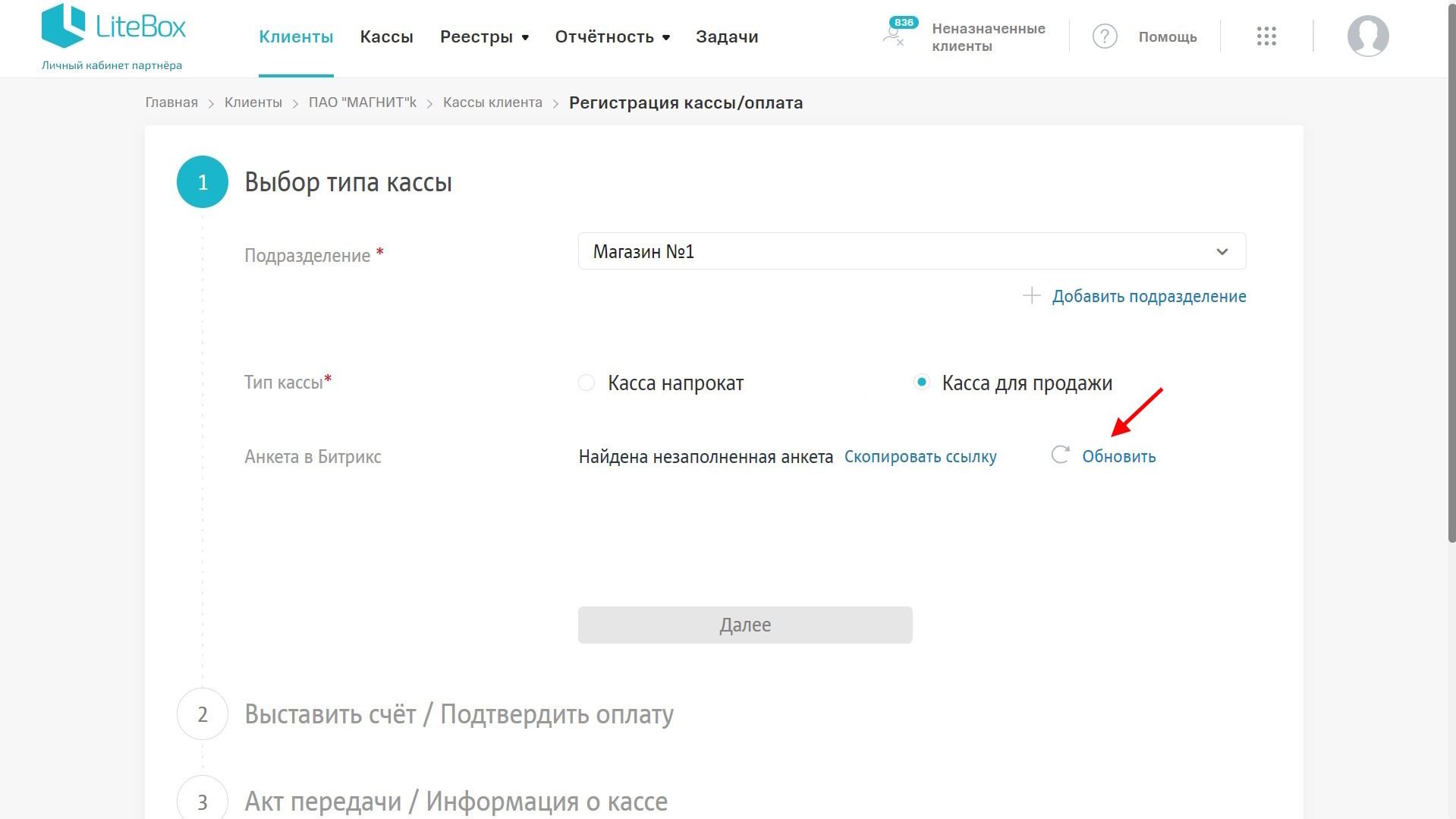Open the user profile avatar
This screenshot has width=1456, height=819.
click(x=1367, y=36)
